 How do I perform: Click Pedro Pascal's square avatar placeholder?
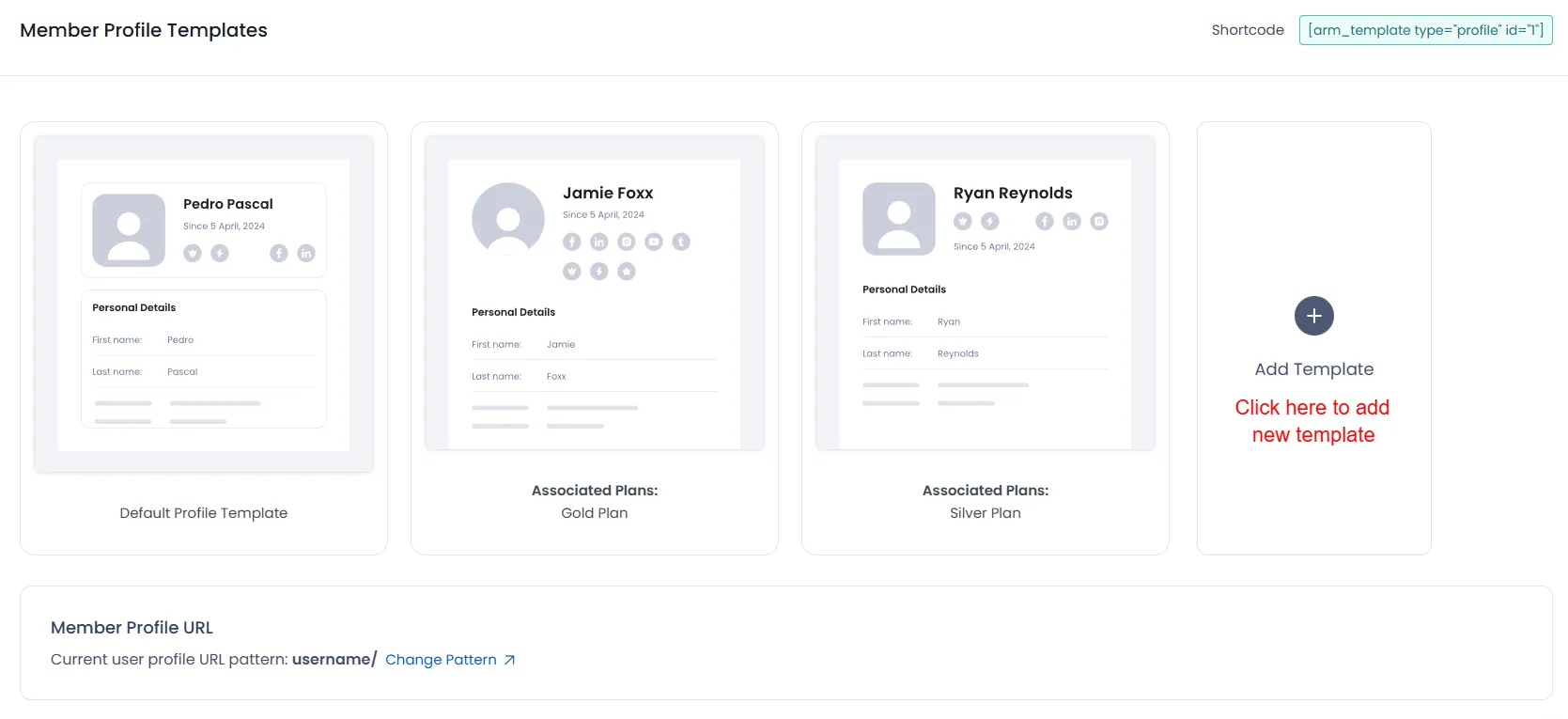pos(129,230)
